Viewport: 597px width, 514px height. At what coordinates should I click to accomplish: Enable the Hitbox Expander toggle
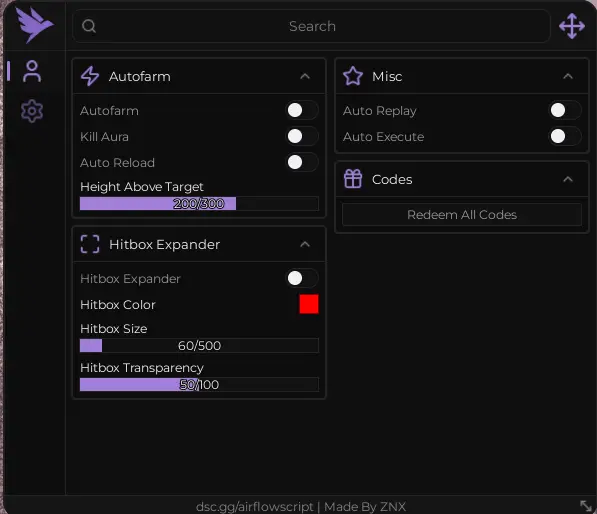[x=302, y=278]
